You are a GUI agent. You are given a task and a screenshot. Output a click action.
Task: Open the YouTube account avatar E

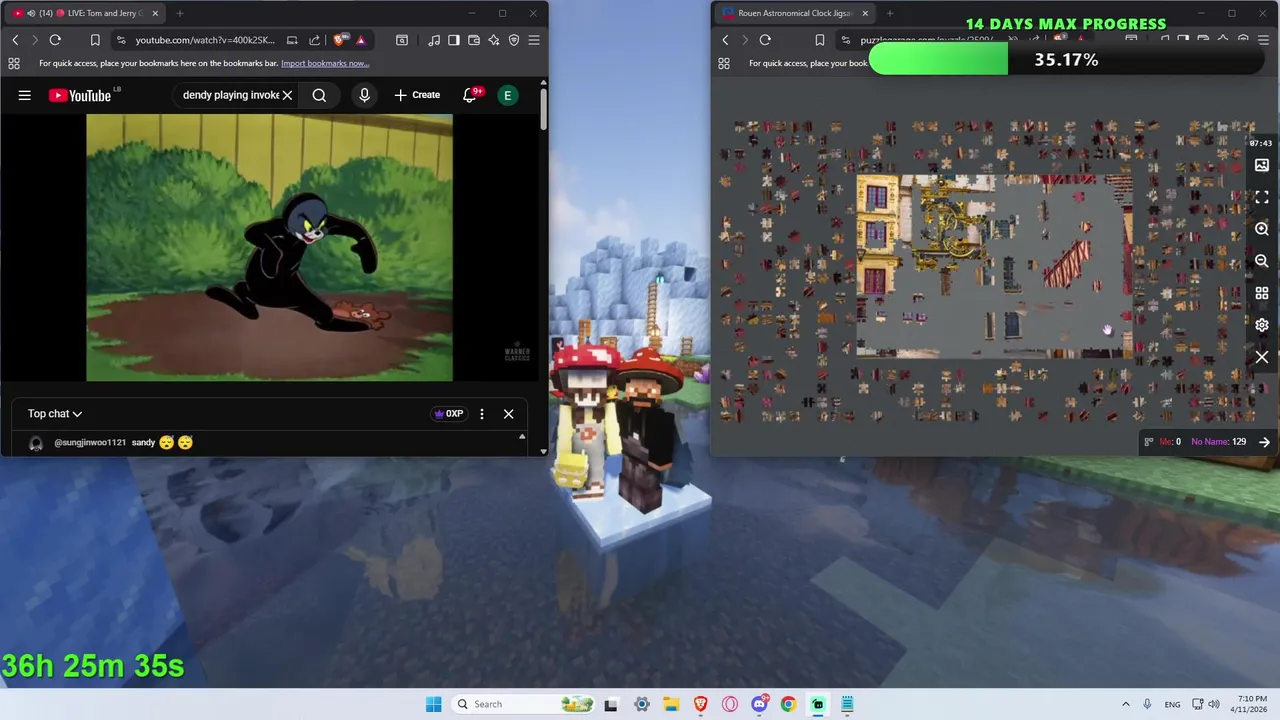[508, 95]
